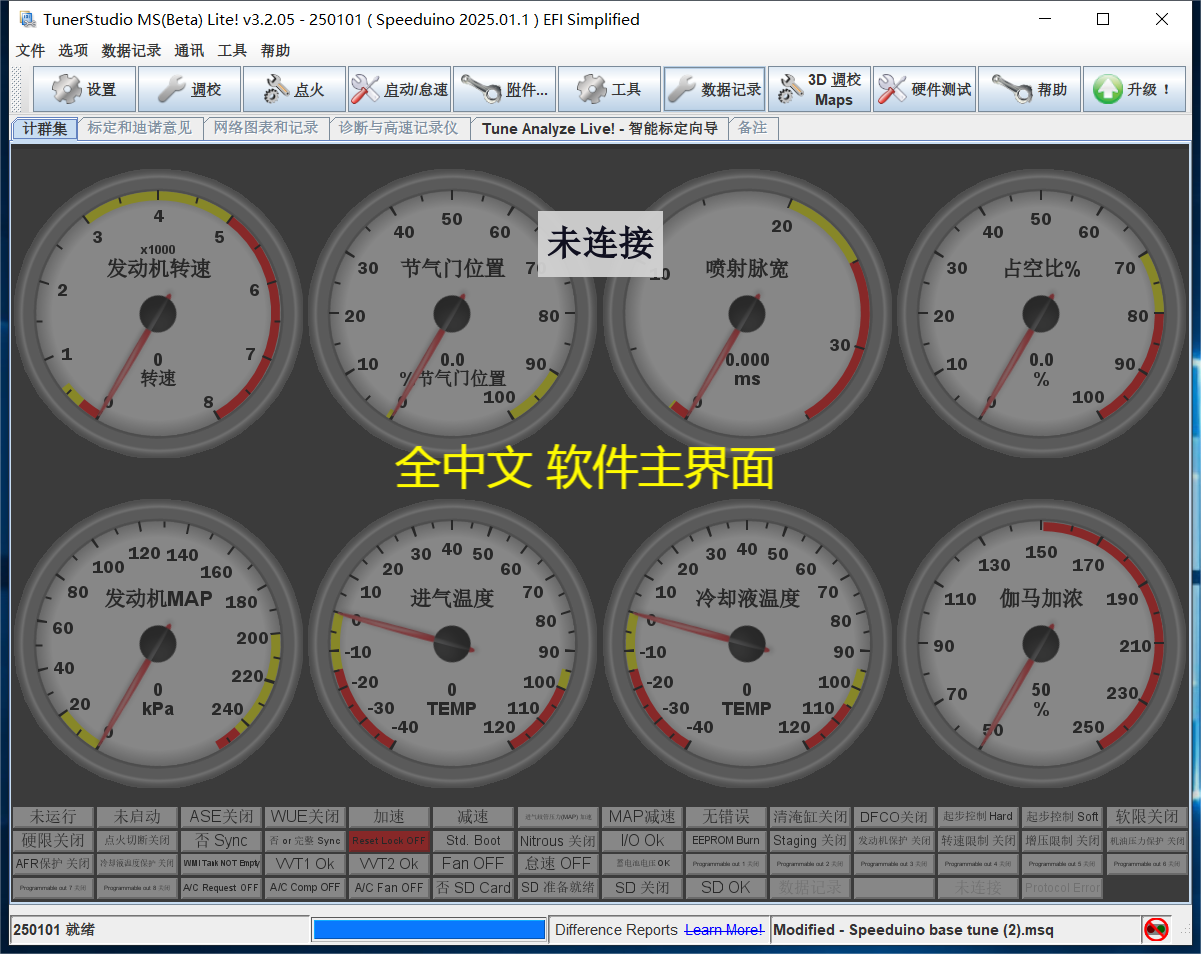Open the 启动/怠速 toolbar button
Screen dimensions: 1201x954
coord(400,89)
